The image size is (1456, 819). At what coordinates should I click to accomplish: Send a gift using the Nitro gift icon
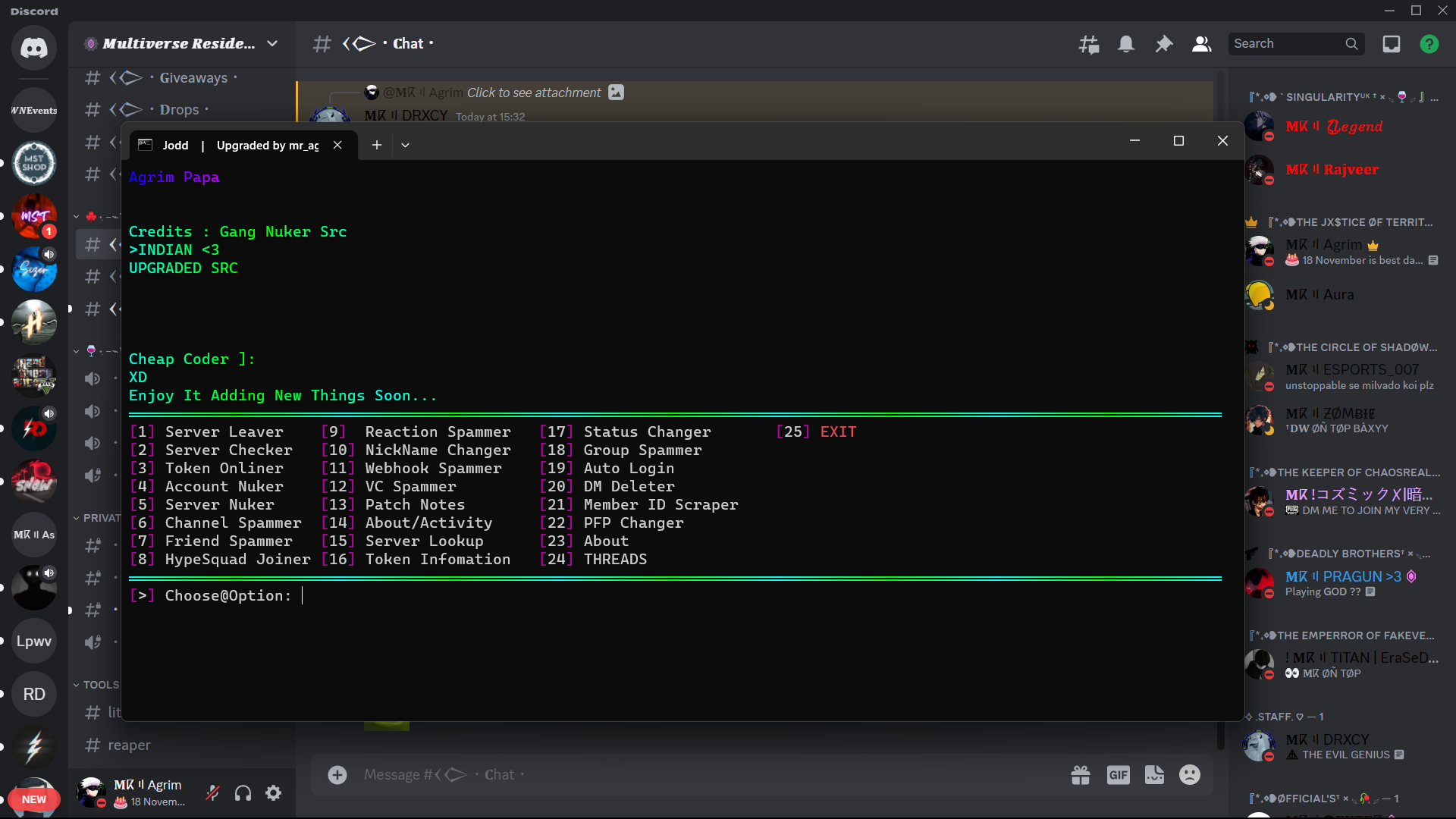click(1081, 774)
